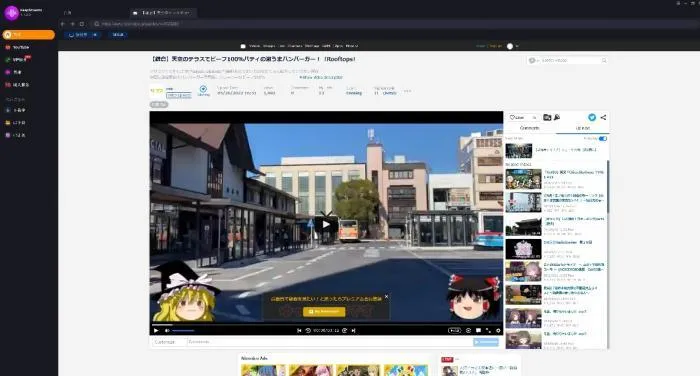Close the premium membership popup

click(386, 297)
